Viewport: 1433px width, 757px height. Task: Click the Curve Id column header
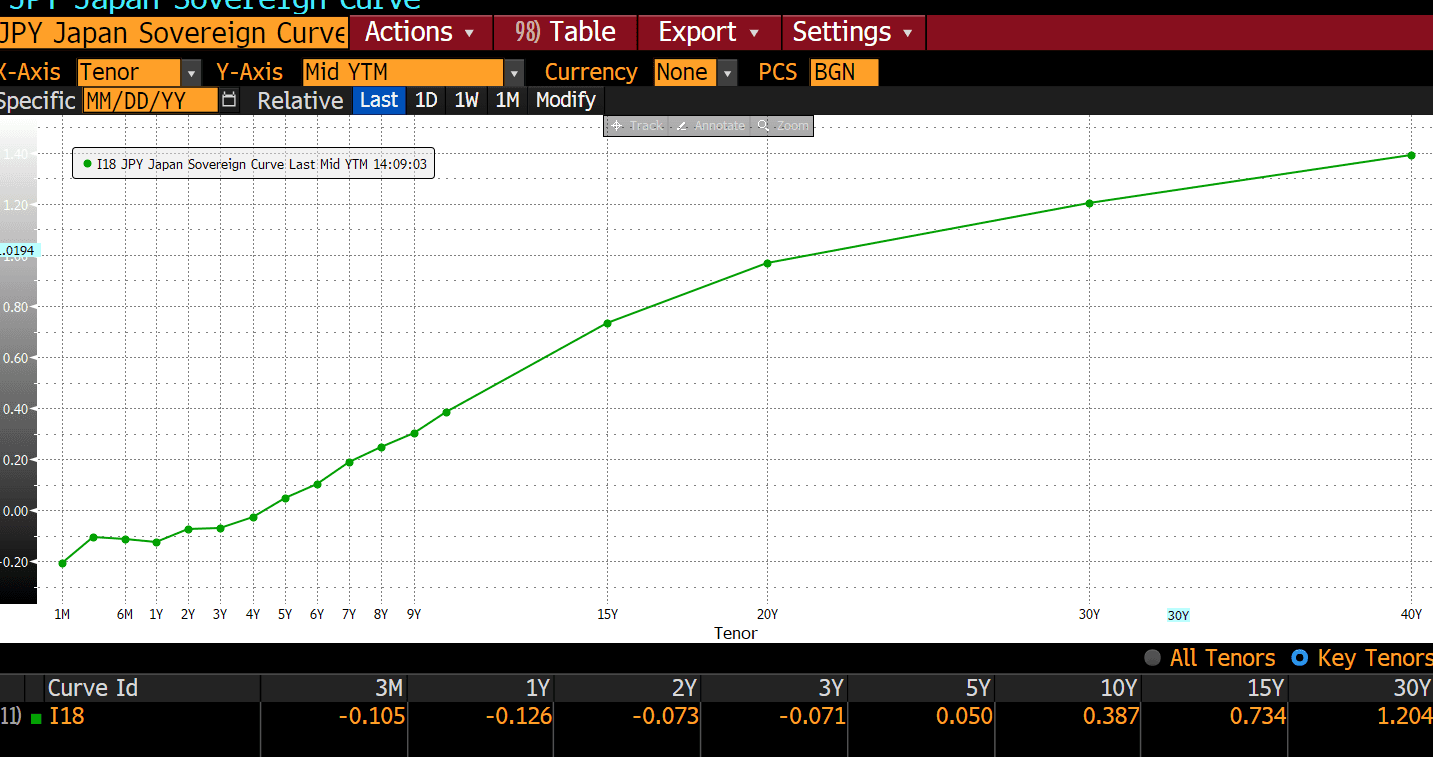click(x=153, y=688)
